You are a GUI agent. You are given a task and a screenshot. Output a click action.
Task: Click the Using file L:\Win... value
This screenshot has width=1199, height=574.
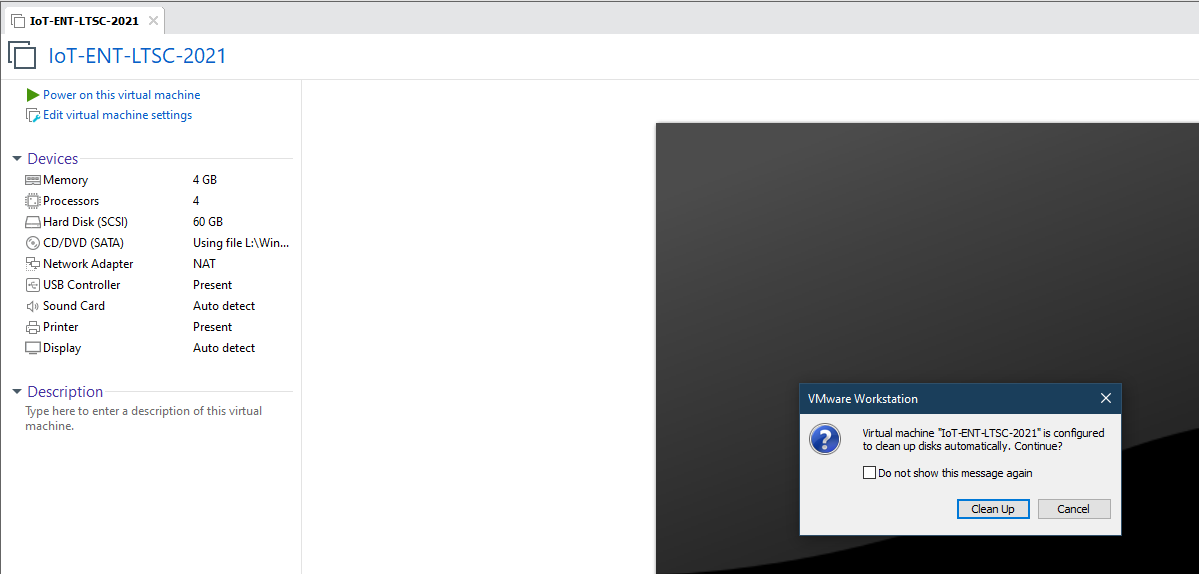point(242,243)
